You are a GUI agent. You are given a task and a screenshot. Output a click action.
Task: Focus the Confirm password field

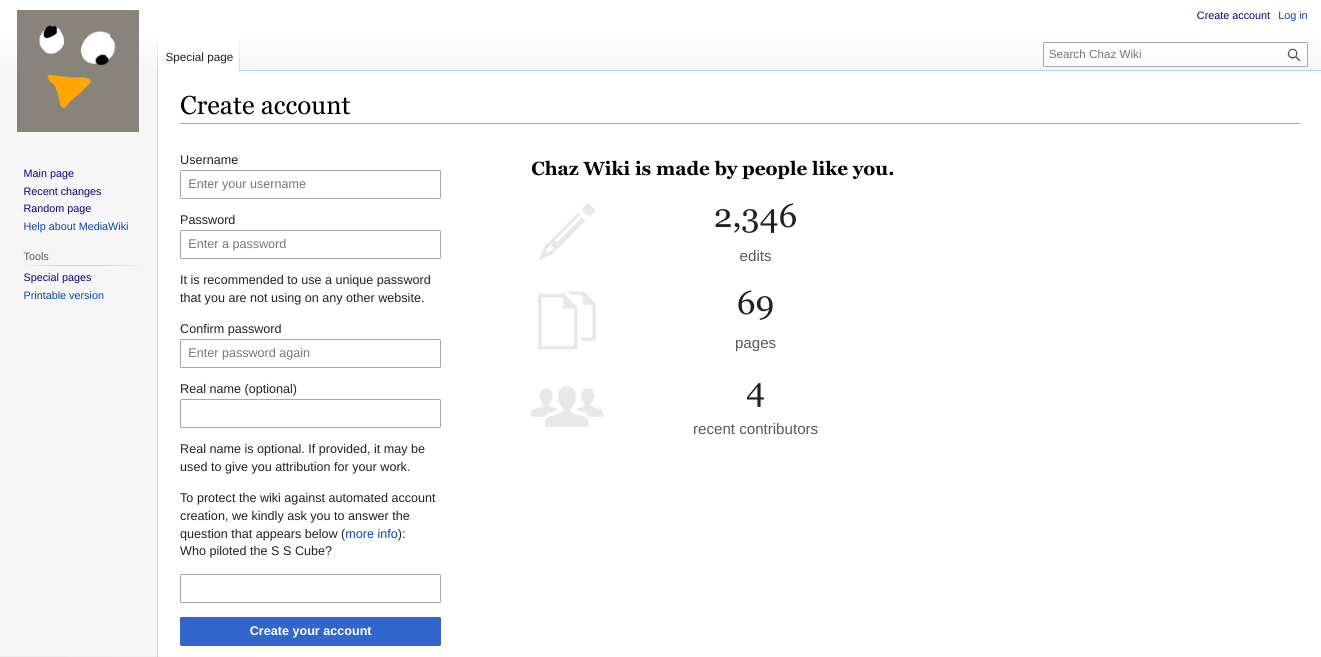pos(310,353)
